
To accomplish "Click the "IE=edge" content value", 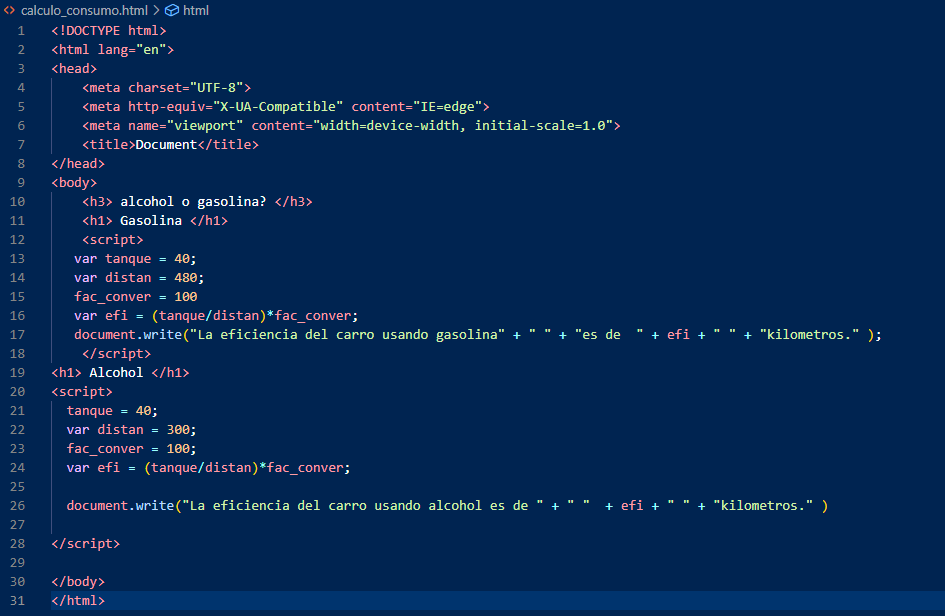I will tap(447, 107).
